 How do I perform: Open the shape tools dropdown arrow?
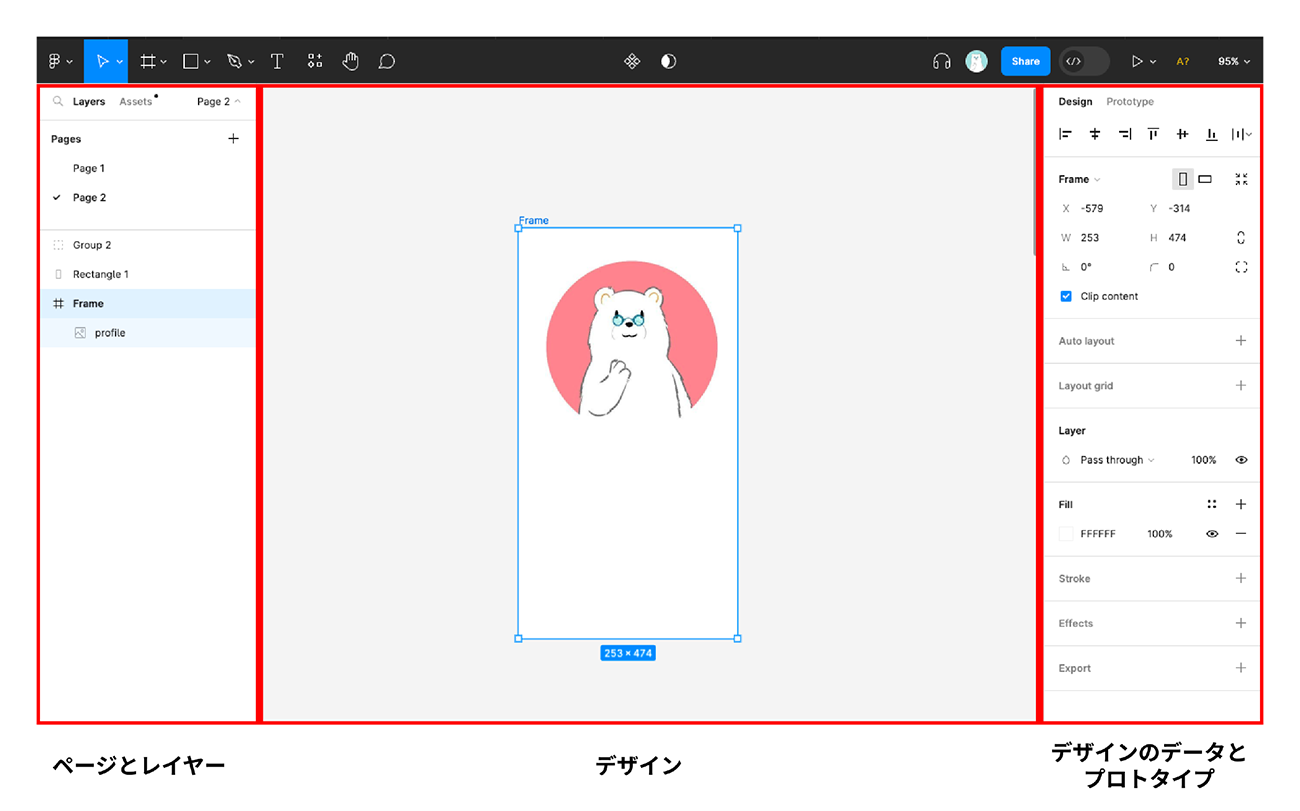point(207,62)
